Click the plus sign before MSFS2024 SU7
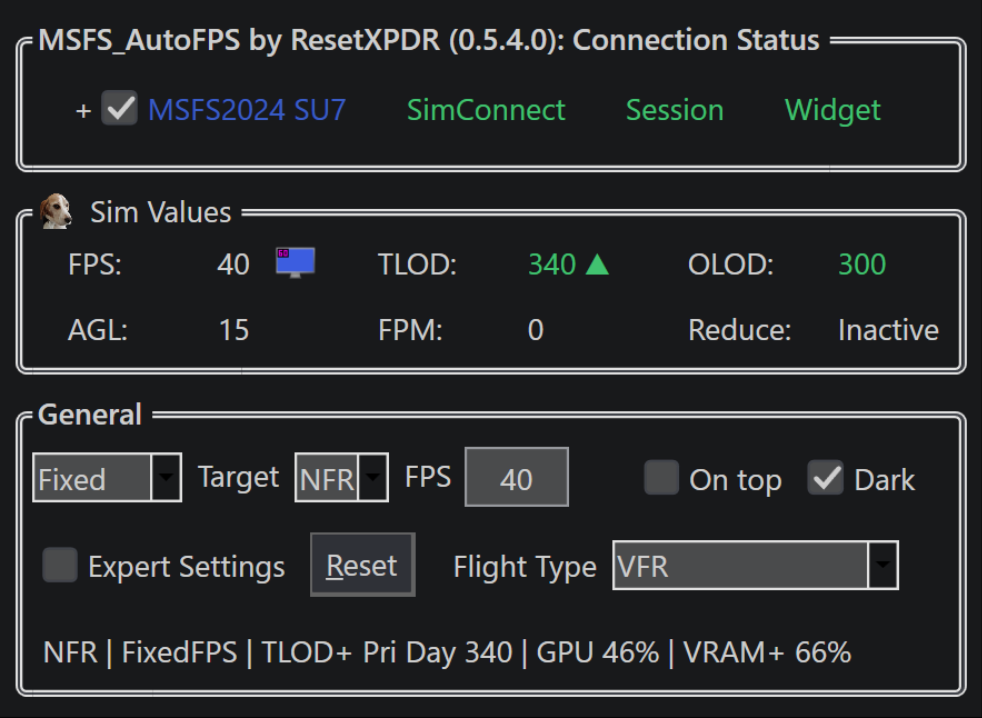The width and height of the screenshot is (982, 718). pos(83,111)
